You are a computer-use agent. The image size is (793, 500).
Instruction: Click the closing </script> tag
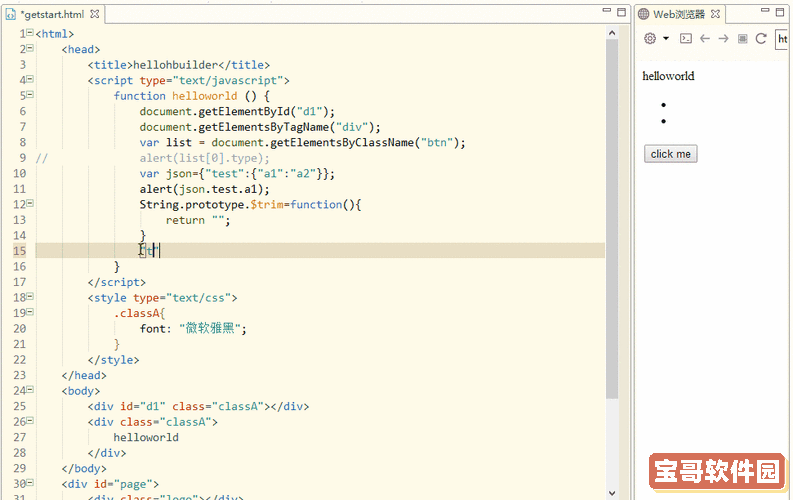click(117, 282)
